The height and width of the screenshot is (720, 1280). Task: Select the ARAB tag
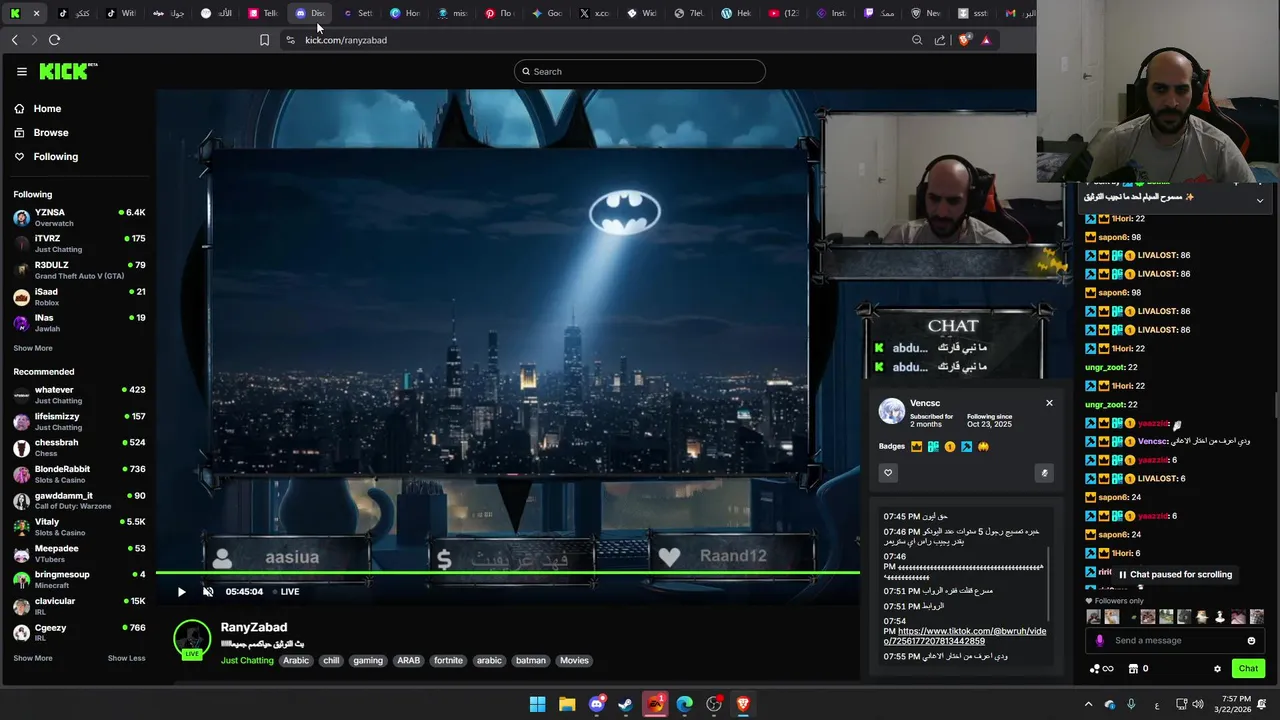pyautogui.click(x=408, y=660)
